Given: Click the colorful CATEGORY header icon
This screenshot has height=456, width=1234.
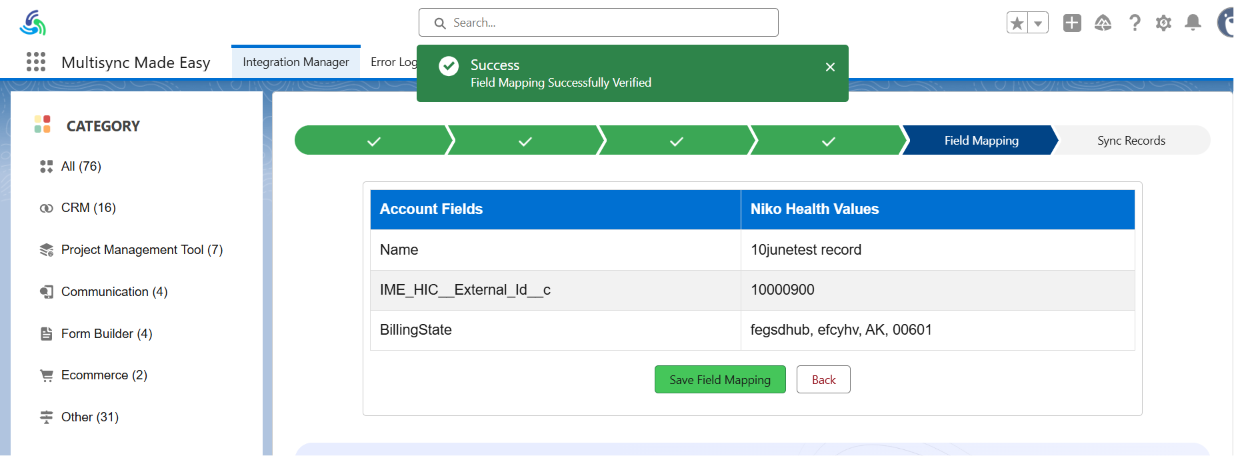Looking at the screenshot, I should (42, 124).
